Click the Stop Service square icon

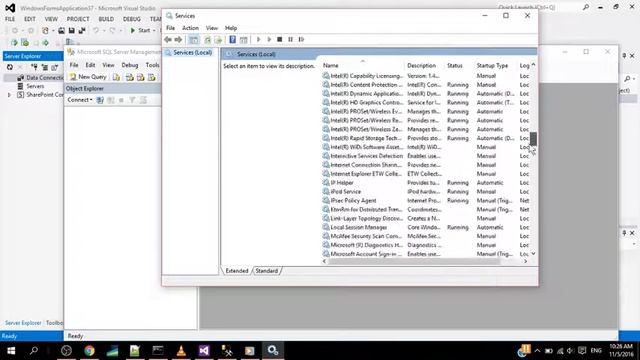coord(280,40)
